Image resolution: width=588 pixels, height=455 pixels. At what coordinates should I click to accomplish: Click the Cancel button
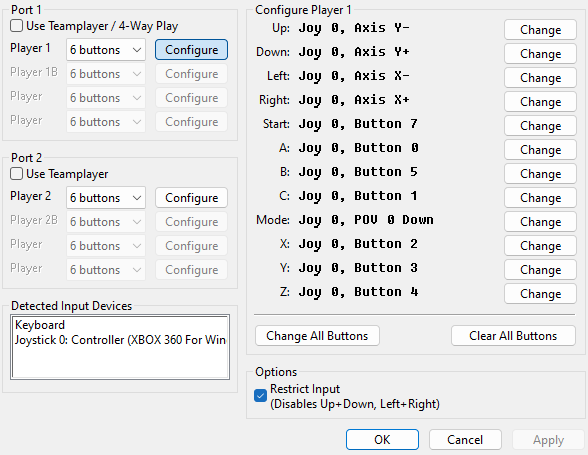(465, 439)
